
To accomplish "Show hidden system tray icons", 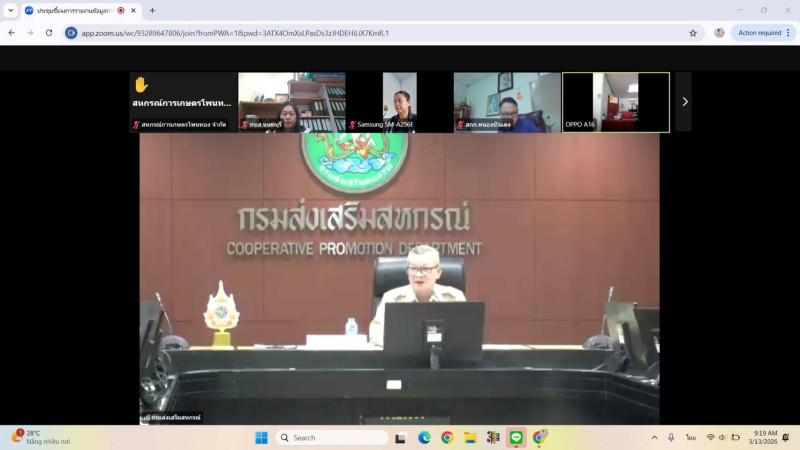I will coord(654,438).
